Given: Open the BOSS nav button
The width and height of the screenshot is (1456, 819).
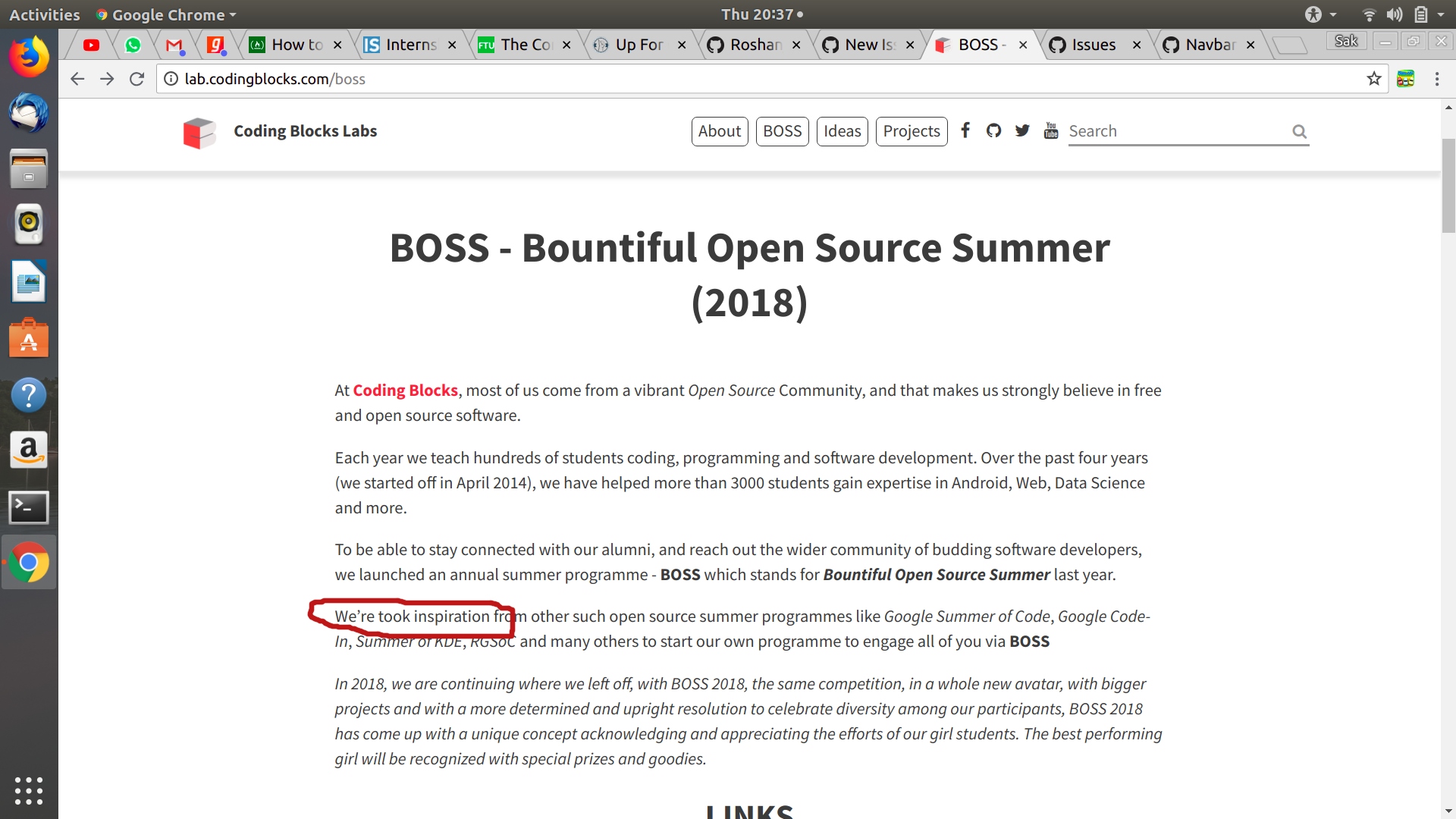Looking at the screenshot, I should (x=782, y=131).
